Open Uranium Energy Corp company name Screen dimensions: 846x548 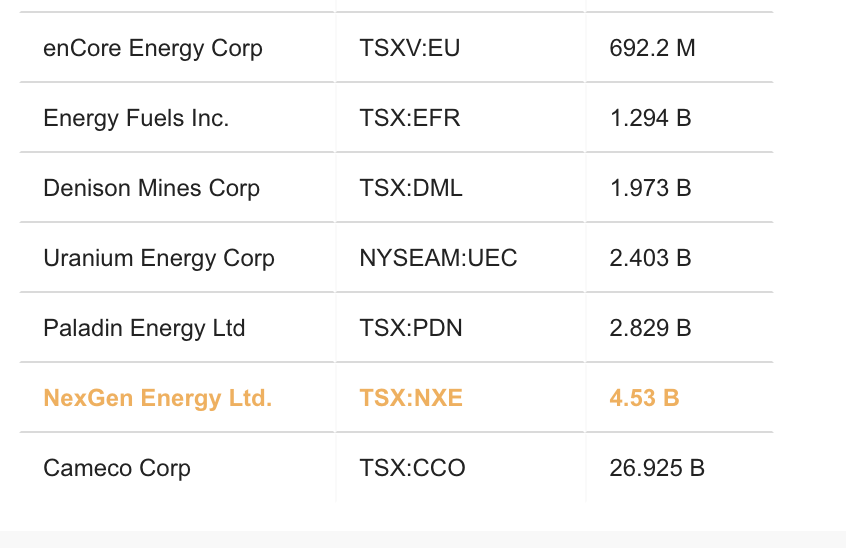pyautogui.click(x=159, y=258)
